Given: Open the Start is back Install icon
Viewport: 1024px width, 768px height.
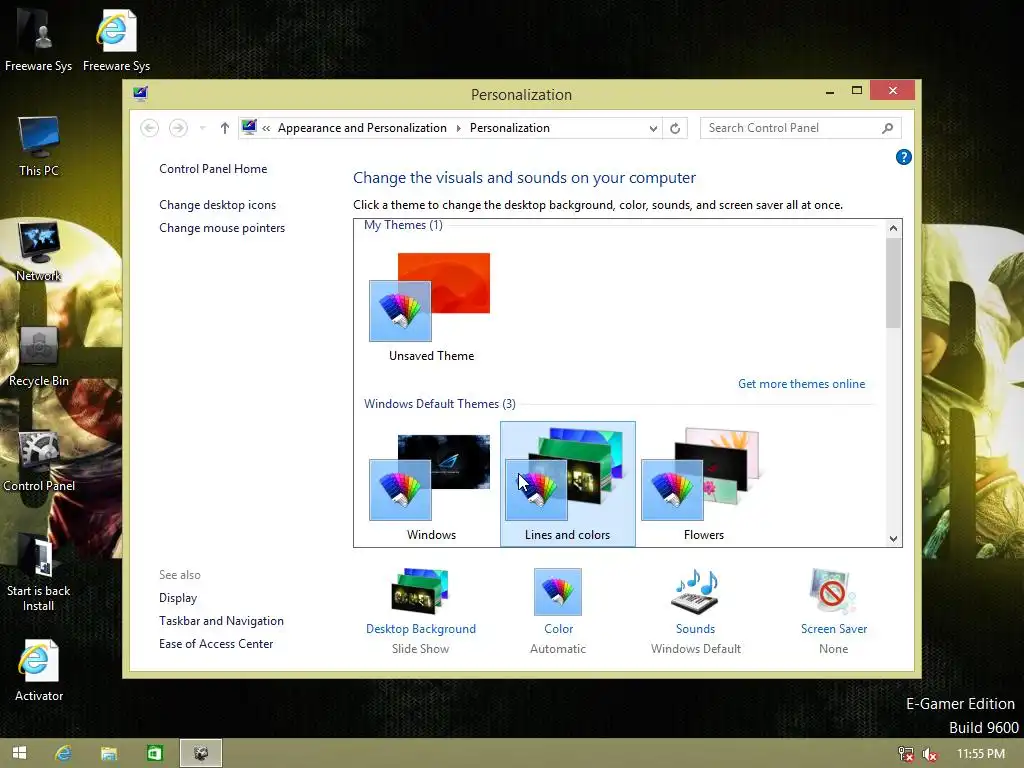Looking at the screenshot, I should click(x=39, y=574).
